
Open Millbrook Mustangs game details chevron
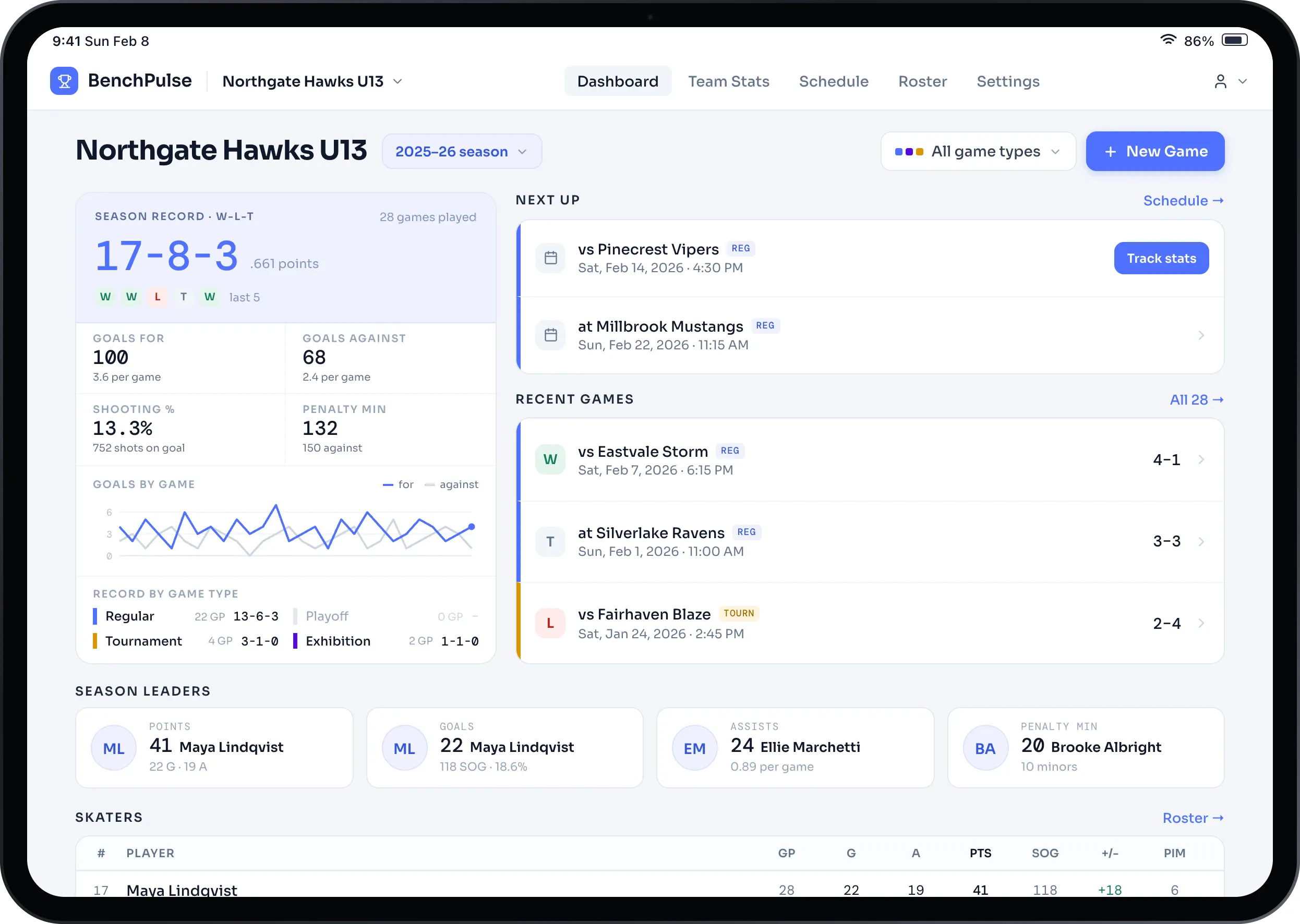pyautogui.click(x=1201, y=335)
